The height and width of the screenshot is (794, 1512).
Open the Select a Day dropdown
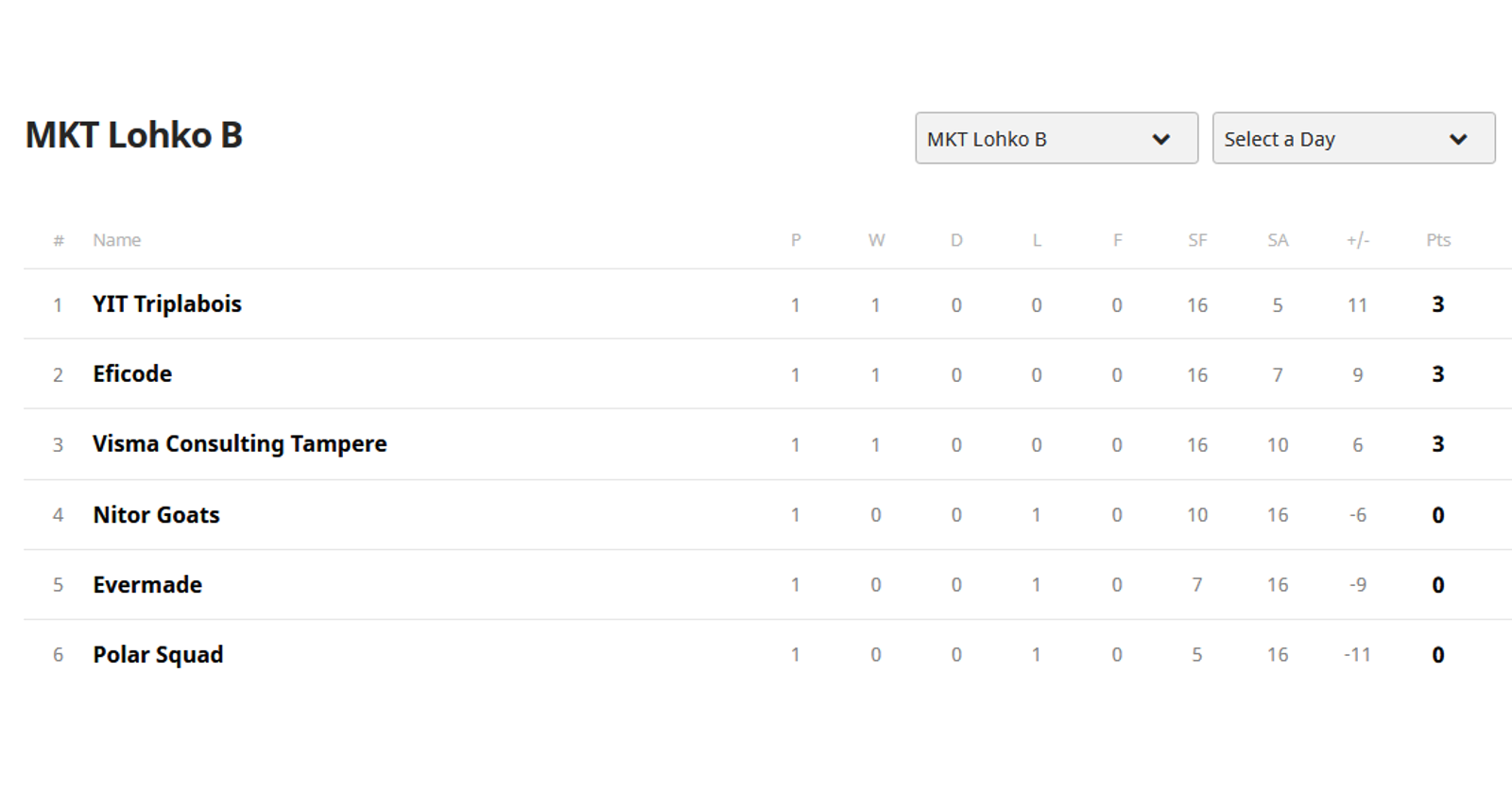1352,138
